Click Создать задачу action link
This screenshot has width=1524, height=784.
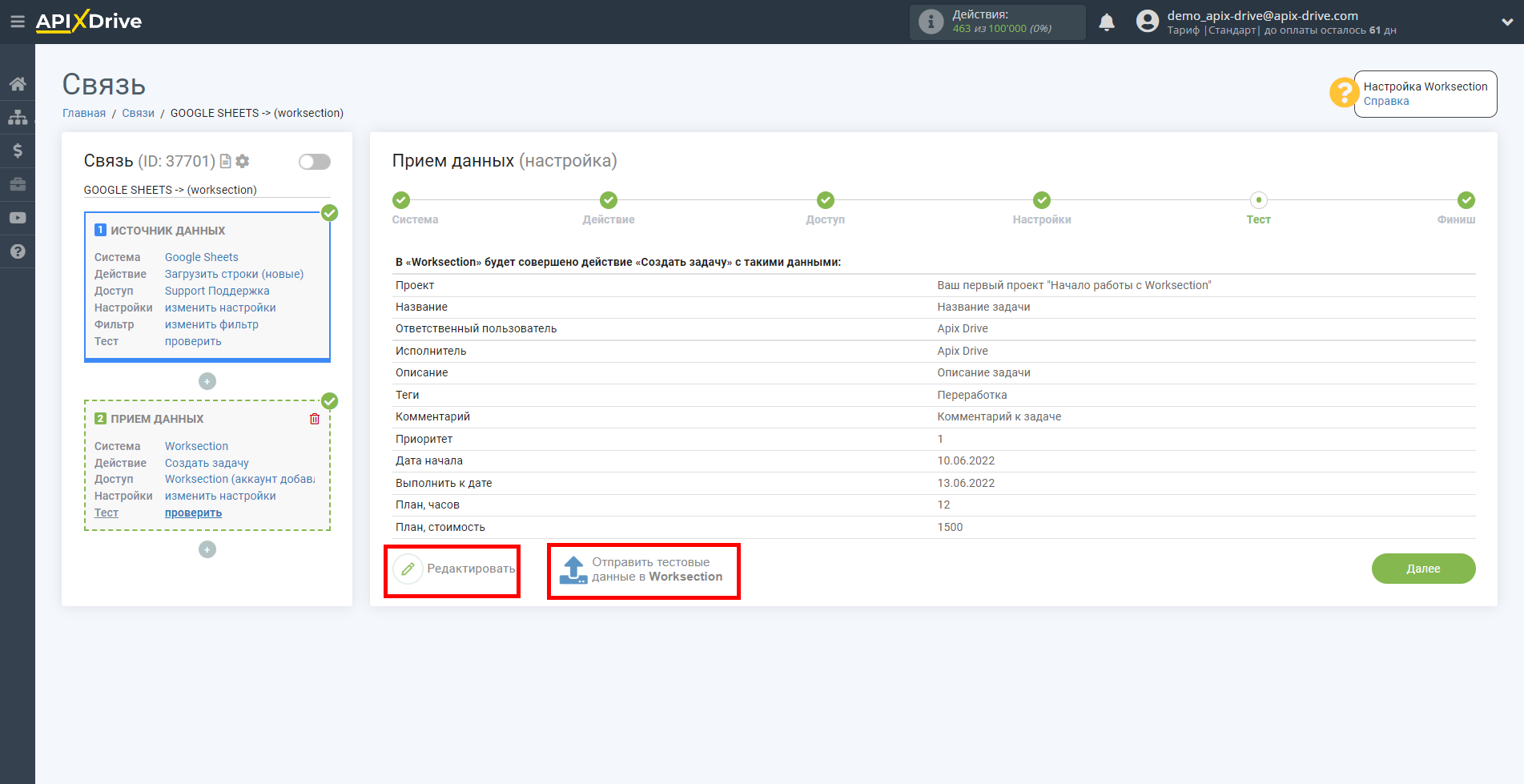(x=207, y=463)
